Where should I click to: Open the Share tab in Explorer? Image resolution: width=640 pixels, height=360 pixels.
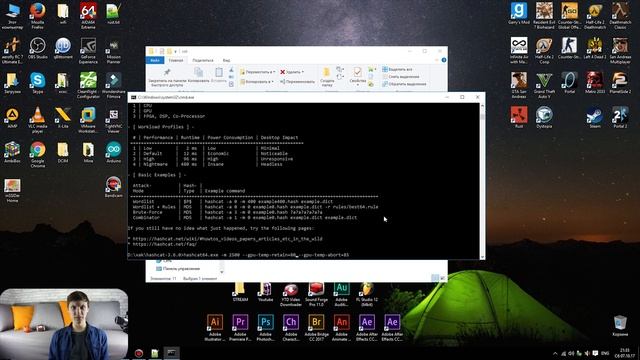pos(203,60)
